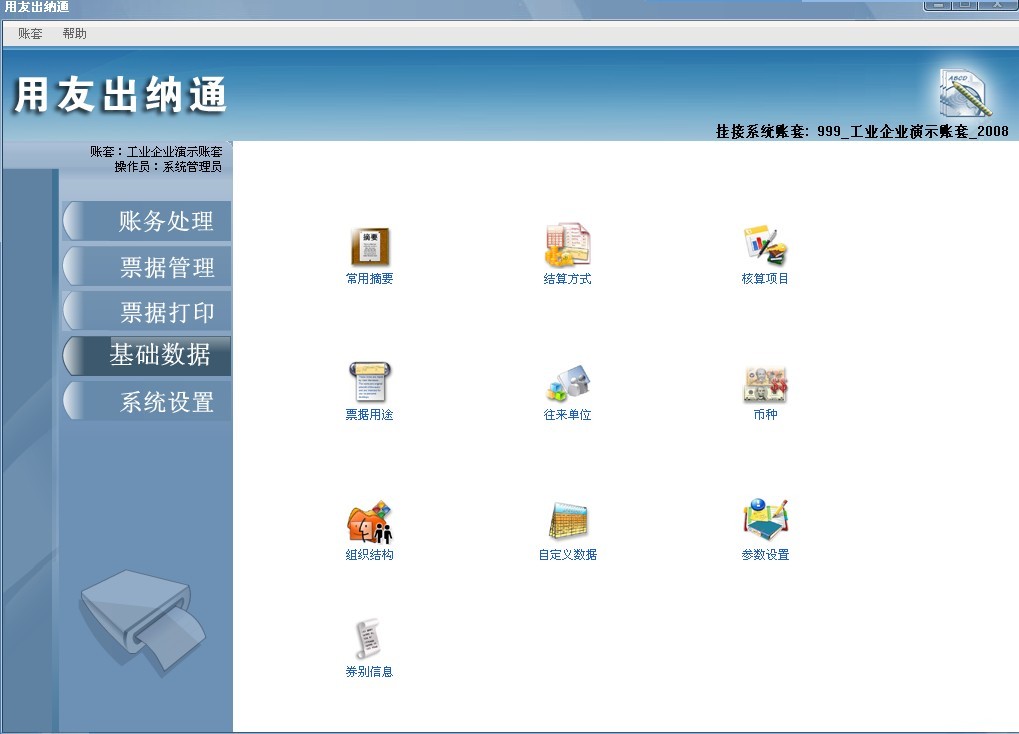Image resolution: width=1019 pixels, height=734 pixels.
Task: Open the 参数设置 icon
Action: [x=765, y=519]
